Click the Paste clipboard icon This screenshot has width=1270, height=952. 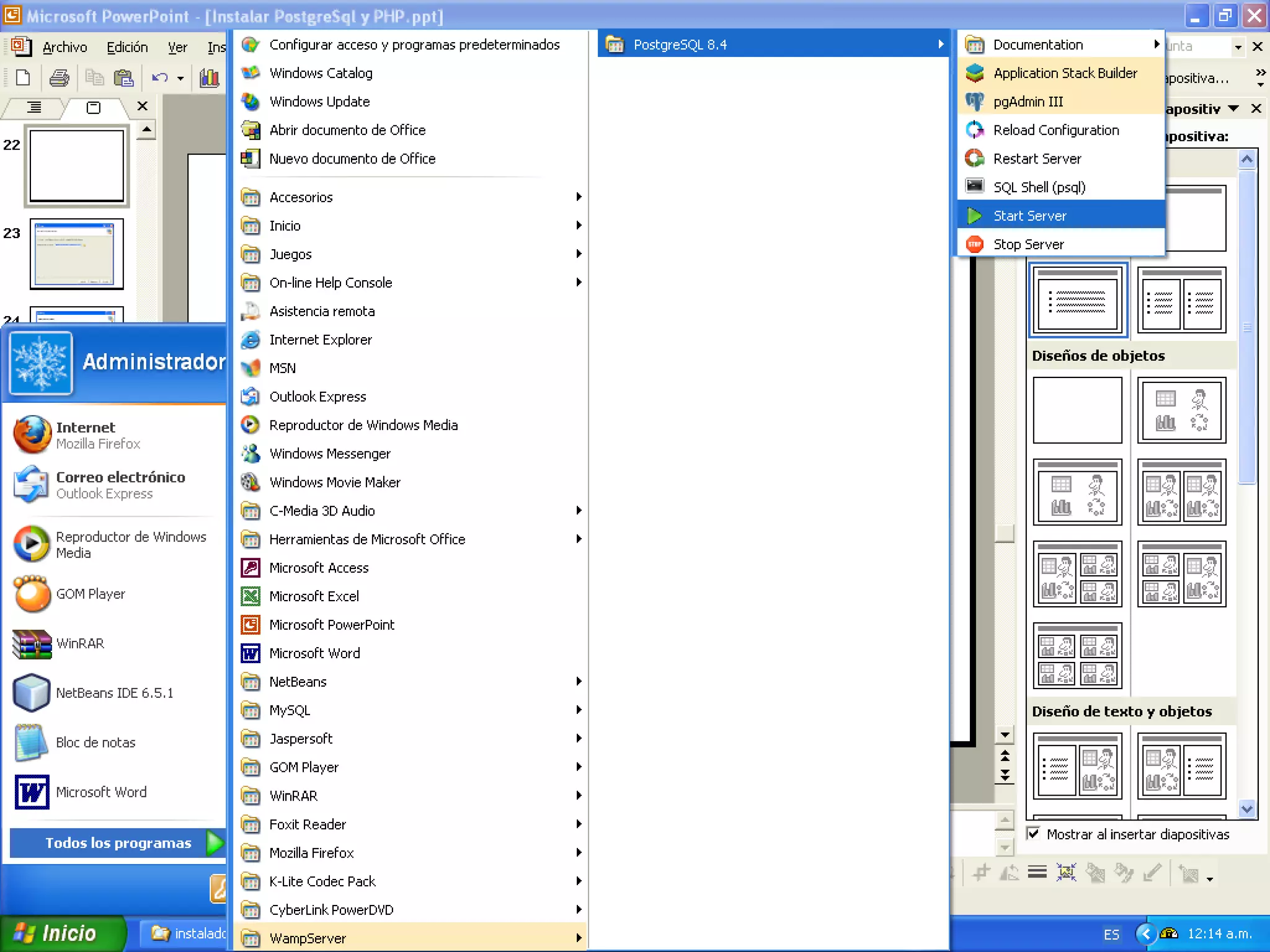pyautogui.click(x=124, y=78)
